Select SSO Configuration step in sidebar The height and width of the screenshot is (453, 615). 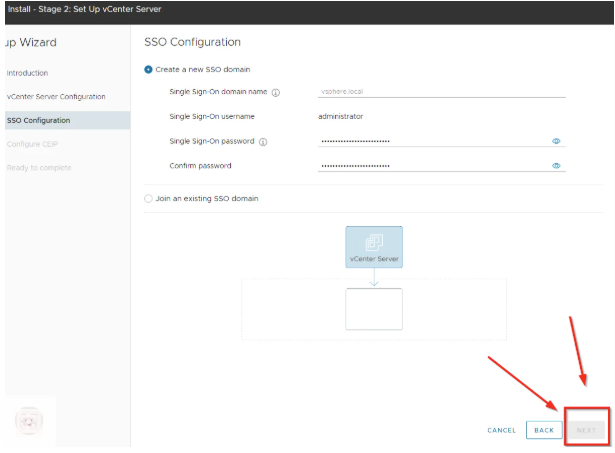[x=67, y=120]
